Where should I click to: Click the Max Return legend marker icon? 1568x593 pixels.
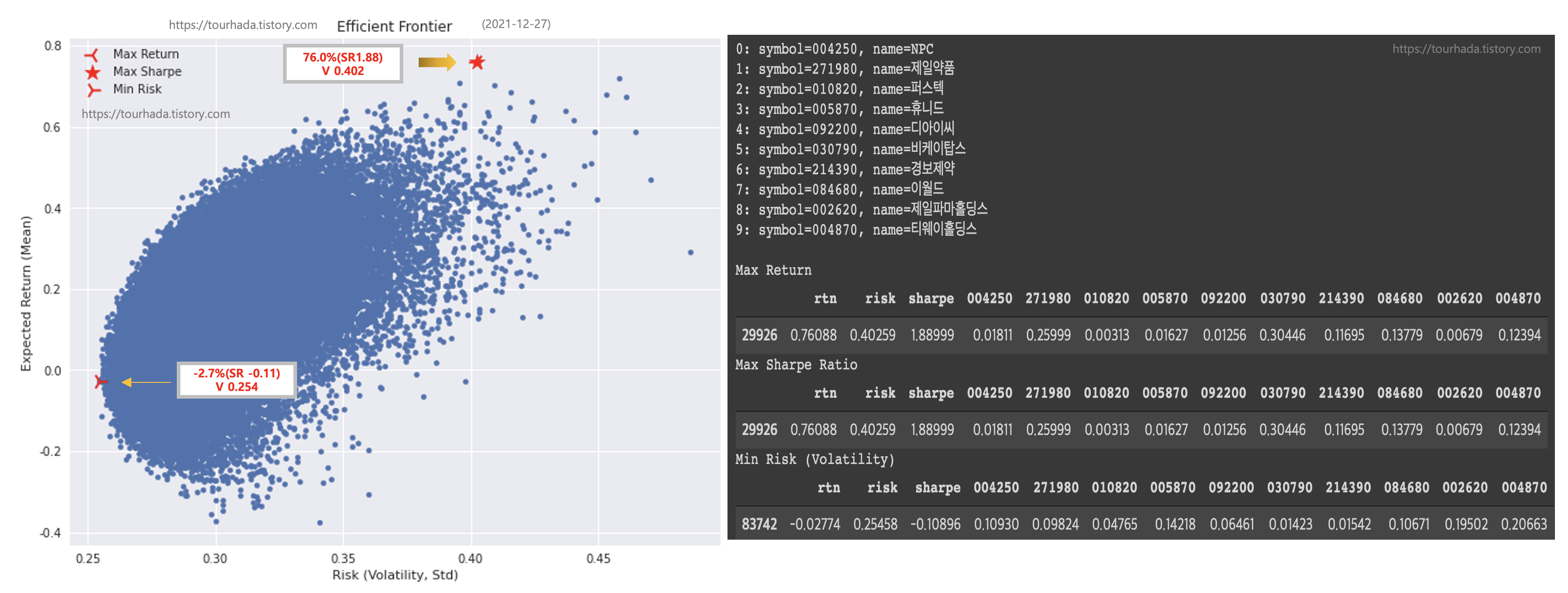click(92, 55)
